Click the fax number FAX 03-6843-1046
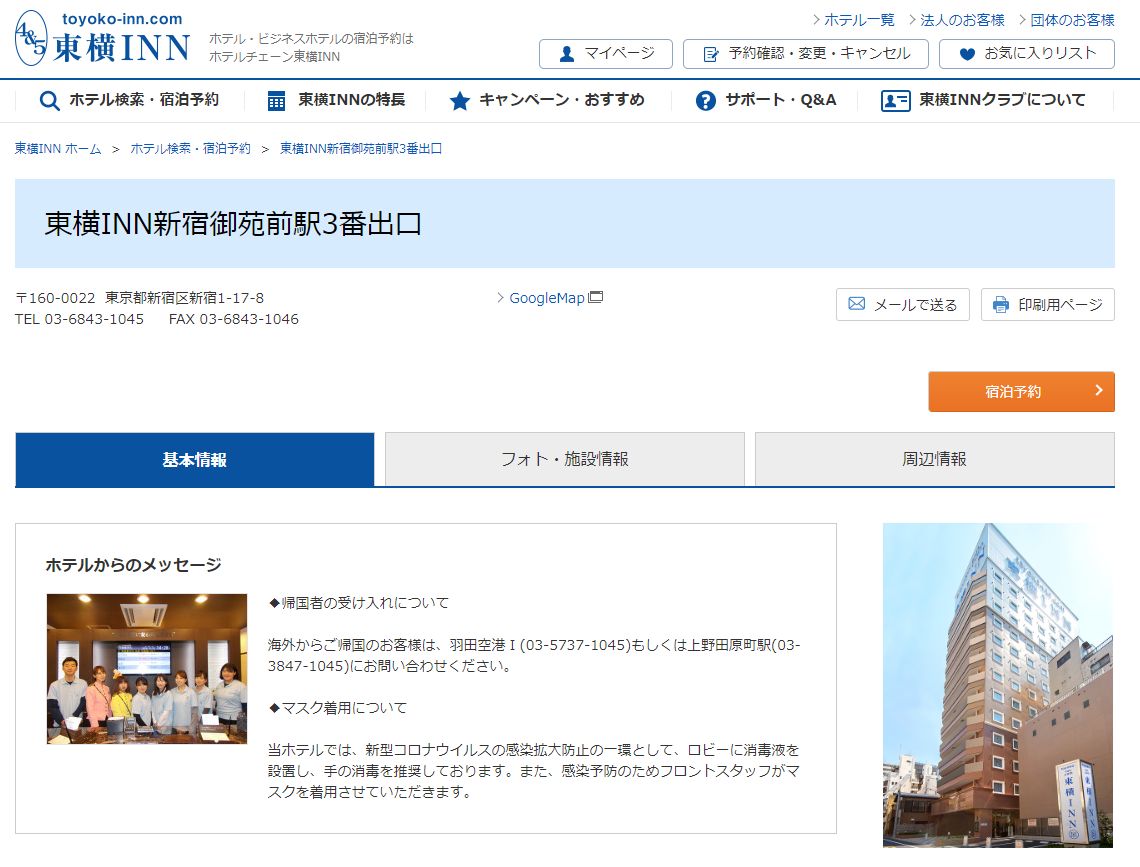The width and height of the screenshot is (1140, 867). 233,319
